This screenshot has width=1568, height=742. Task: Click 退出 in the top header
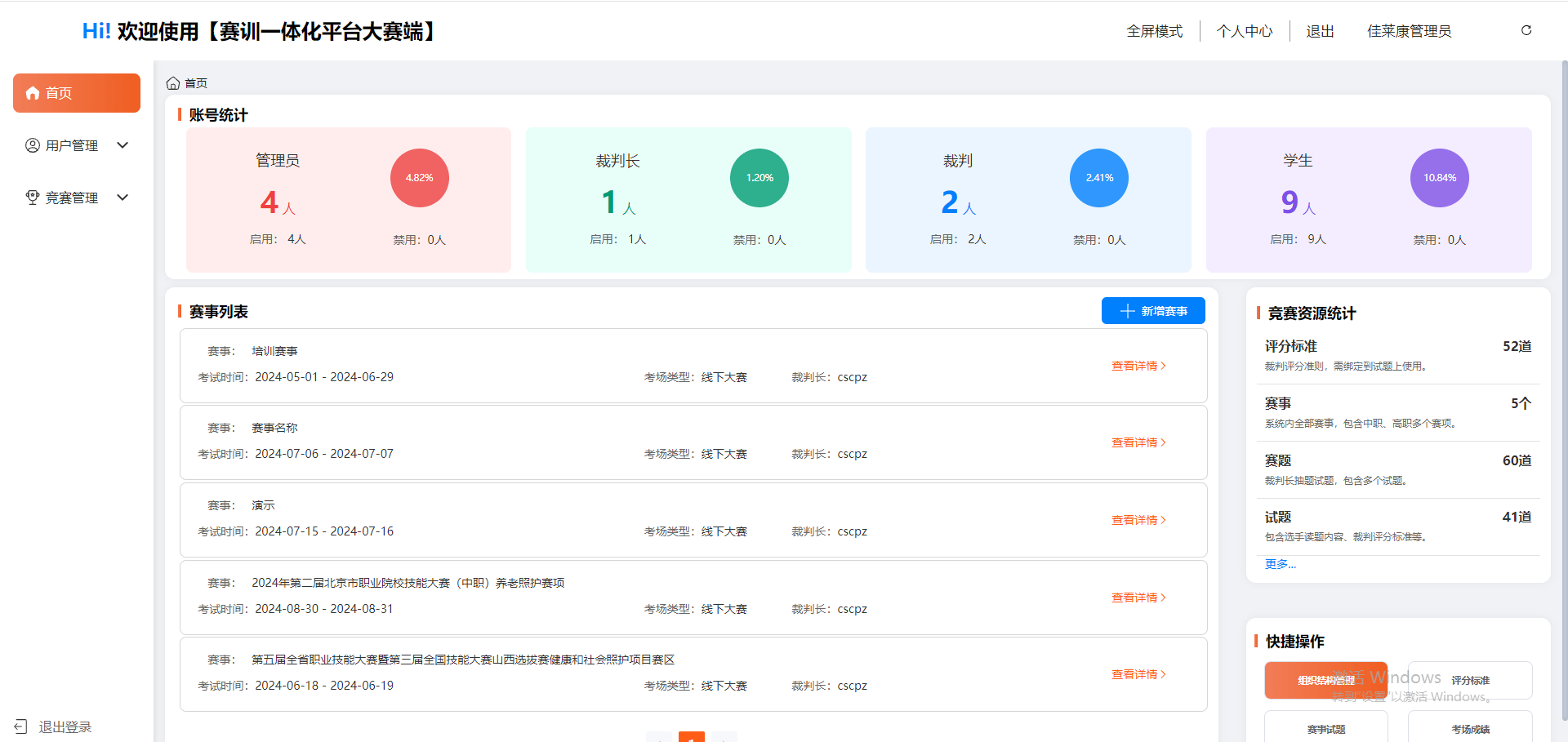coord(1320,31)
